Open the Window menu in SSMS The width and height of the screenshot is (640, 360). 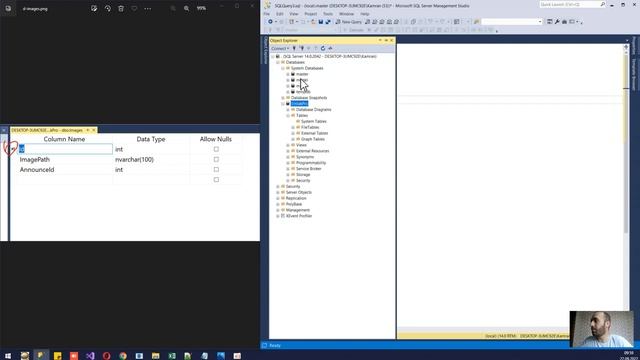click(347, 14)
